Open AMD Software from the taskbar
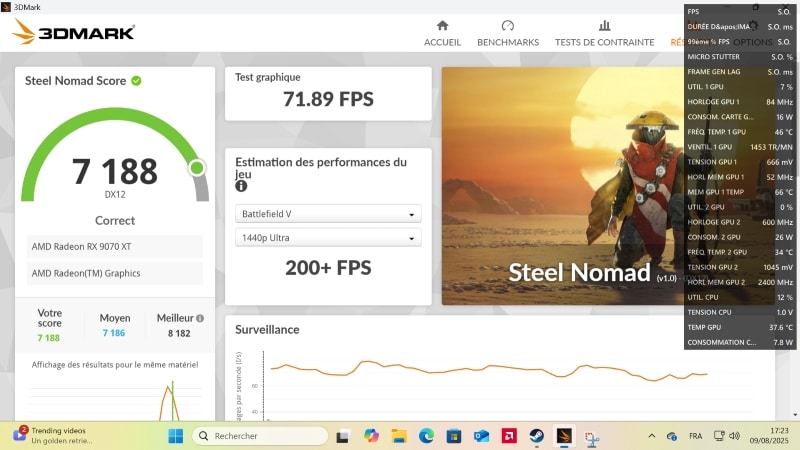The image size is (800, 450). (x=509, y=436)
